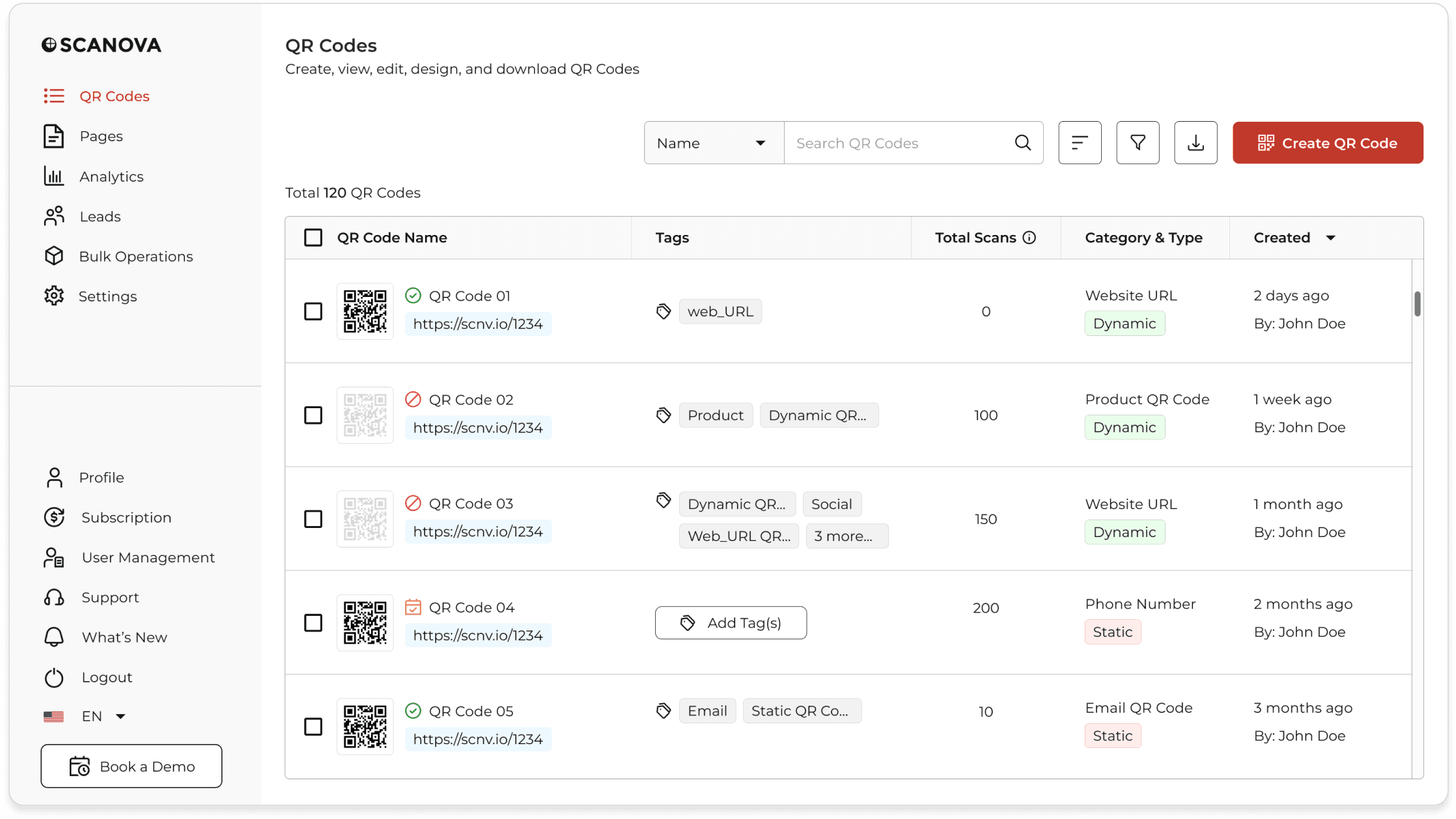The width and height of the screenshot is (1456, 819).
Task: Click the sort icon next to search
Action: [x=1080, y=143]
